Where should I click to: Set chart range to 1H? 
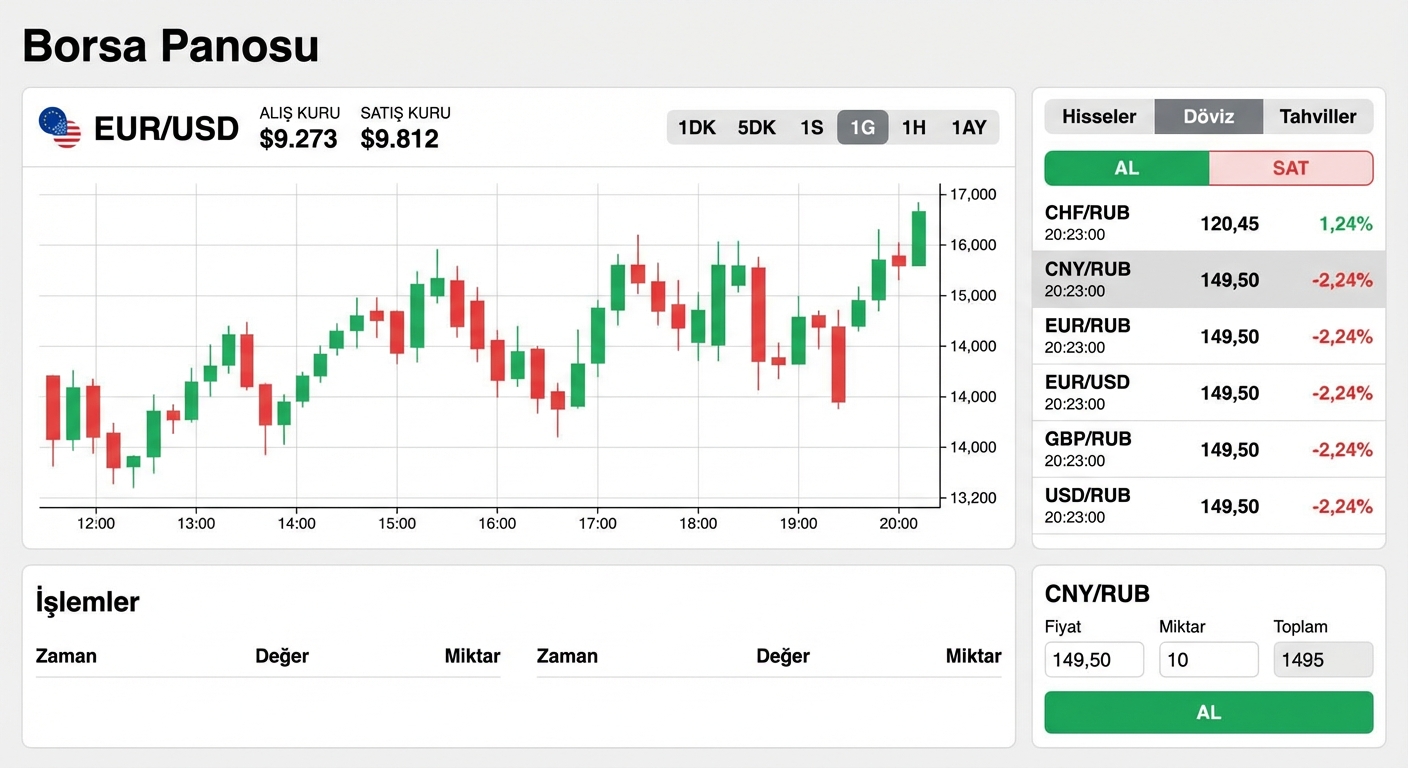coord(913,127)
